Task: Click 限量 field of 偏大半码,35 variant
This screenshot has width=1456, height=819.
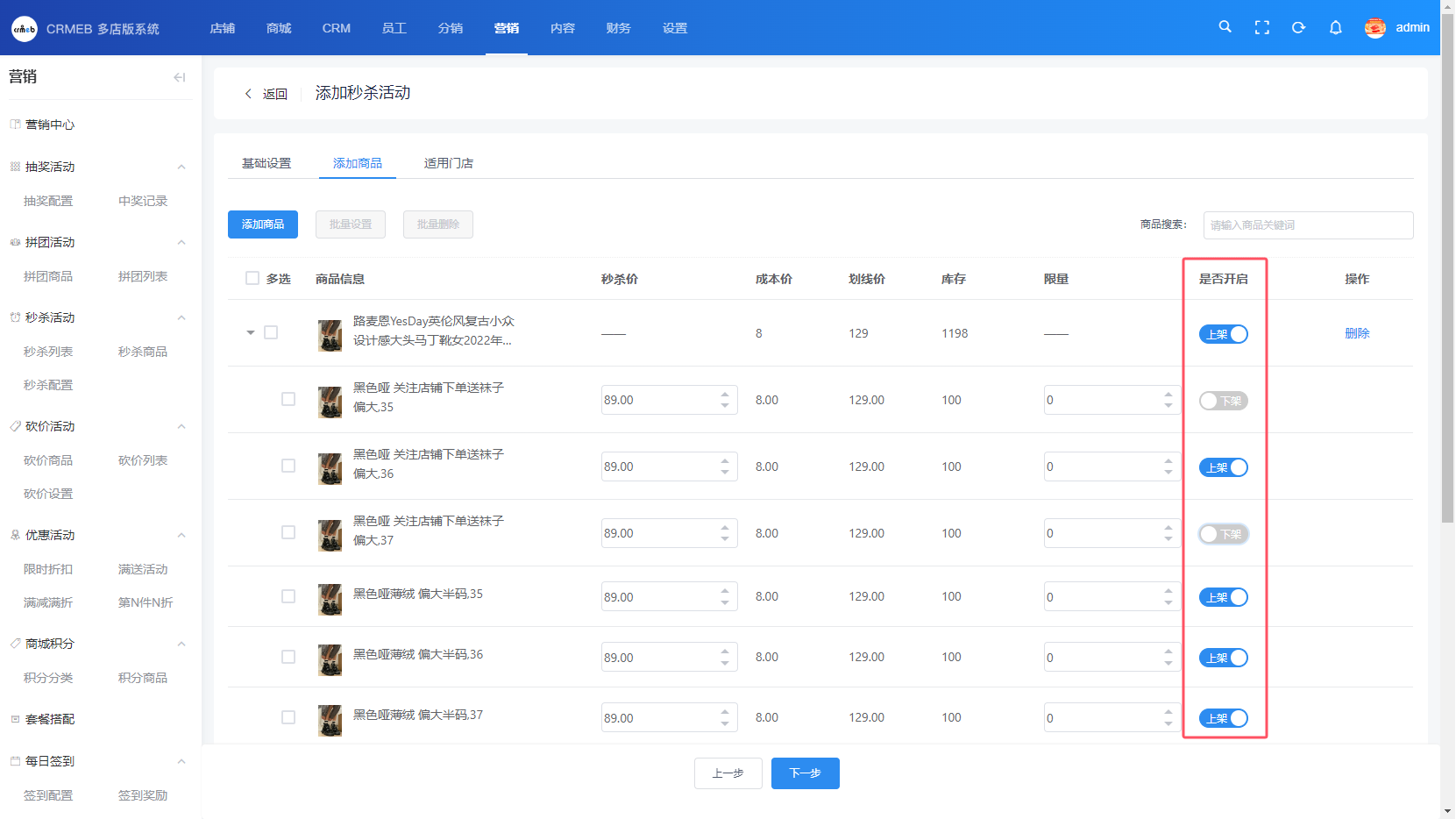Action: pos(1112,596)
